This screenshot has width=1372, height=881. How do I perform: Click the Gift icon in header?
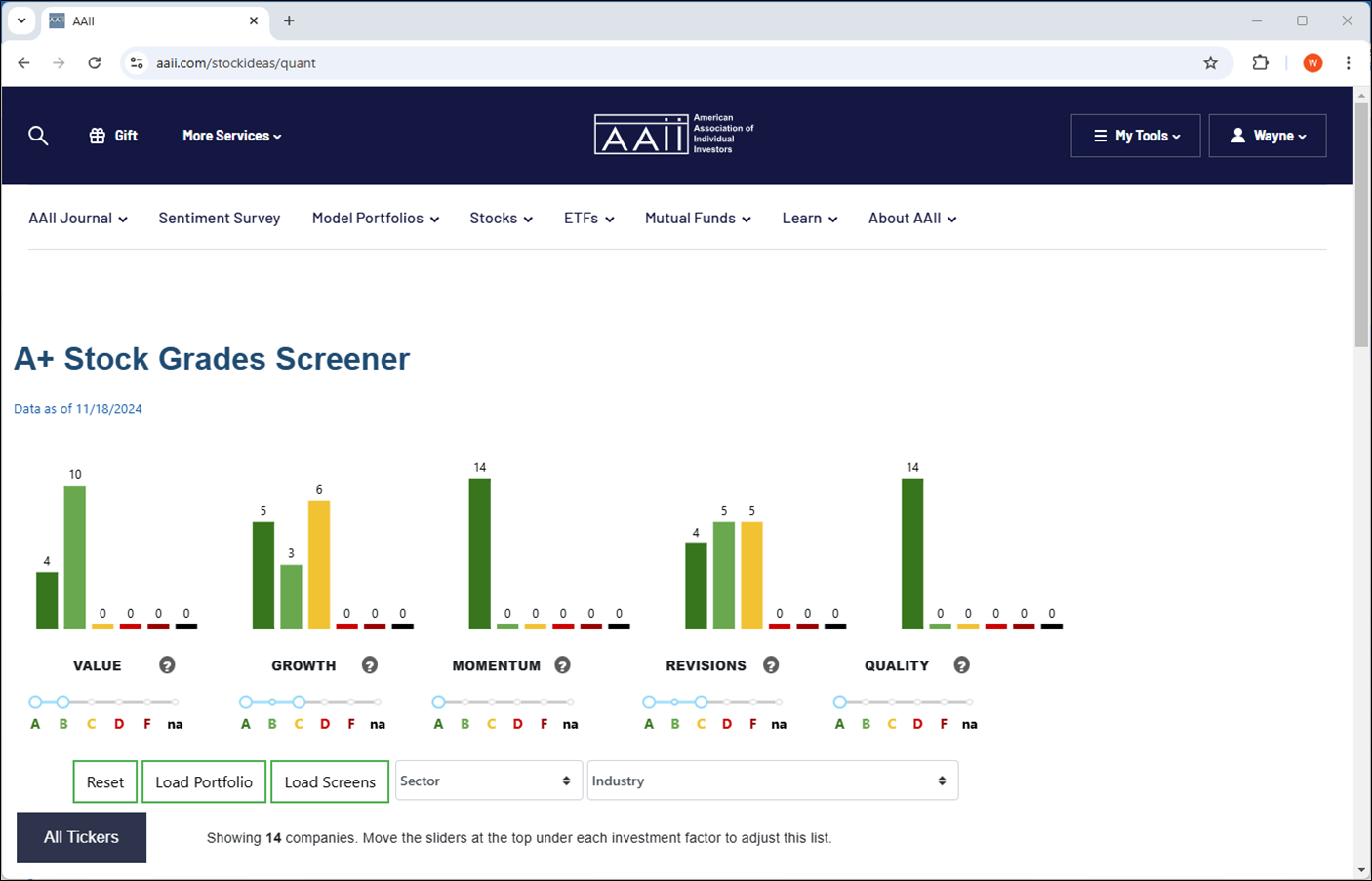(x=98, y=136)
